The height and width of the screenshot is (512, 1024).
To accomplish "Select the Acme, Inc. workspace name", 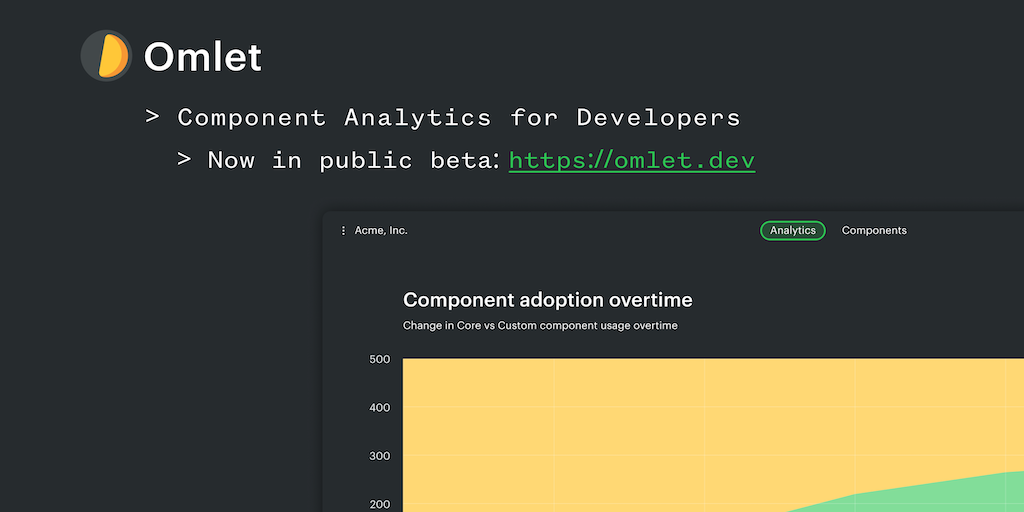I will coord(381,231).
